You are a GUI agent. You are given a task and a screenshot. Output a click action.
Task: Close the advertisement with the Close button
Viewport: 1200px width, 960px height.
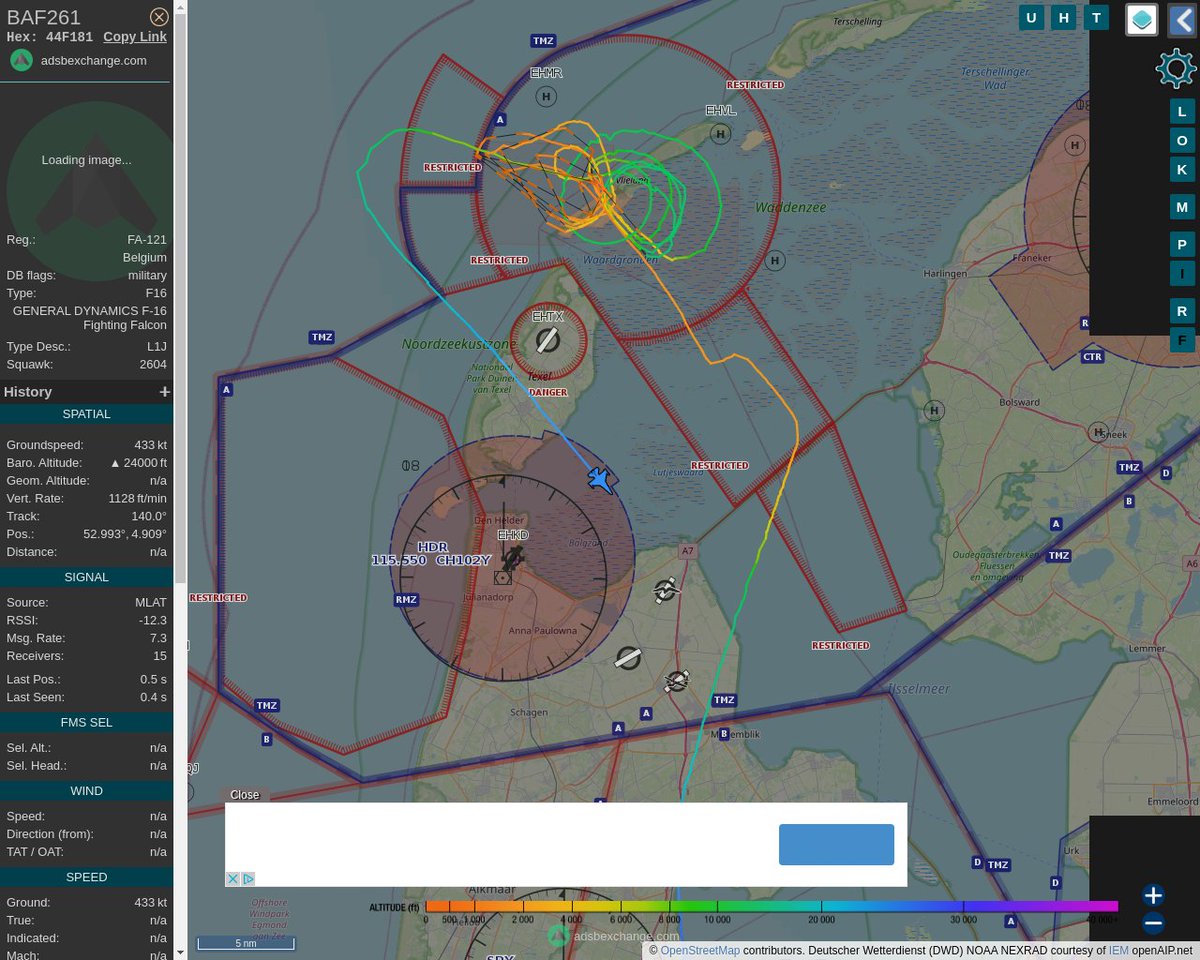[244, 794]
